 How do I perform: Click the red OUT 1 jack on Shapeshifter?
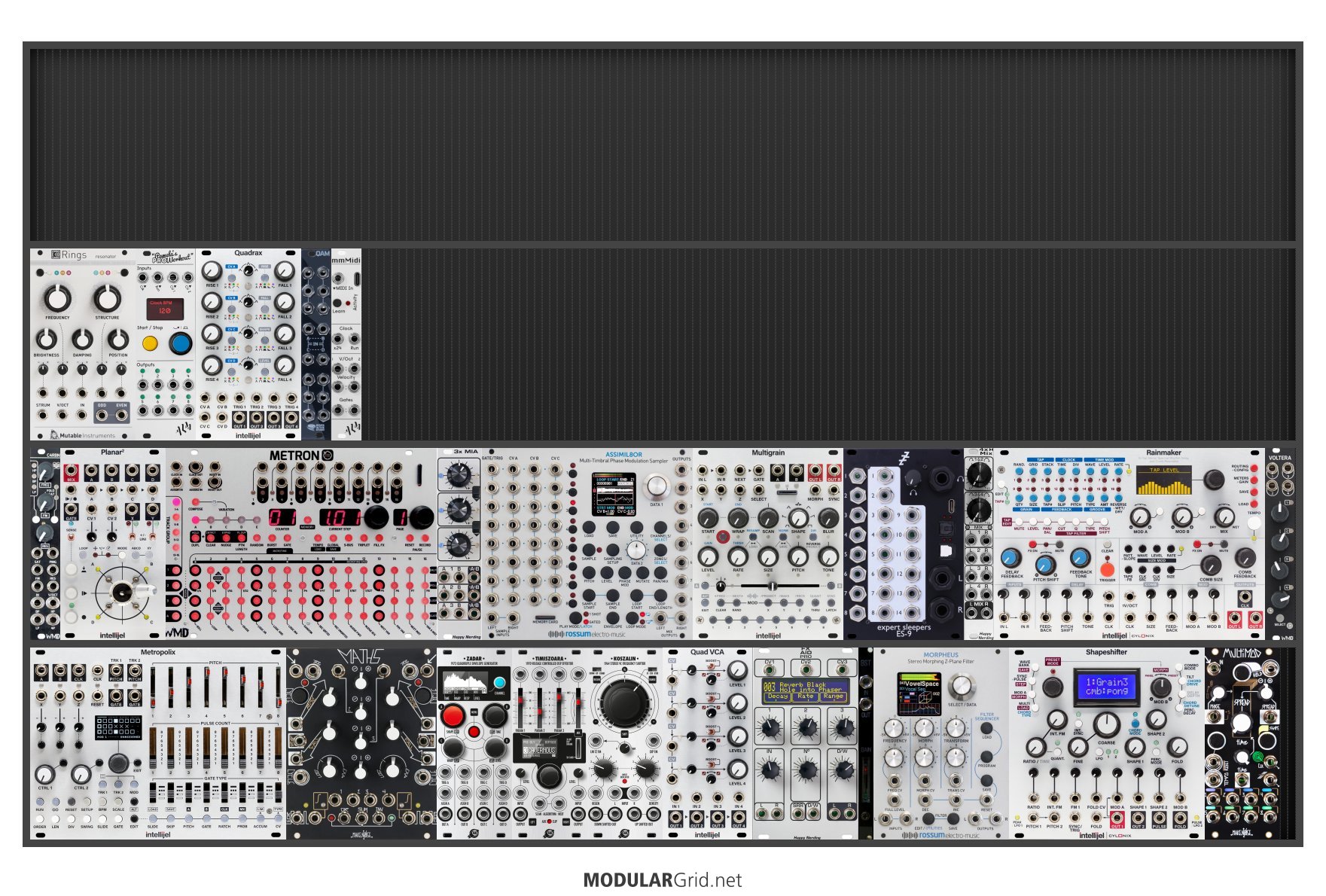point(1117,818)
